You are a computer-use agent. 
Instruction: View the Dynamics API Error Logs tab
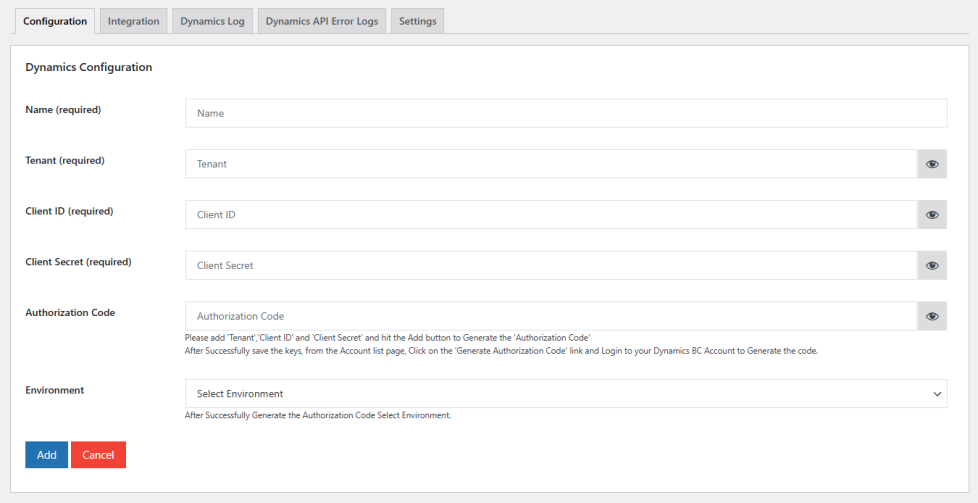coord(322,21)
